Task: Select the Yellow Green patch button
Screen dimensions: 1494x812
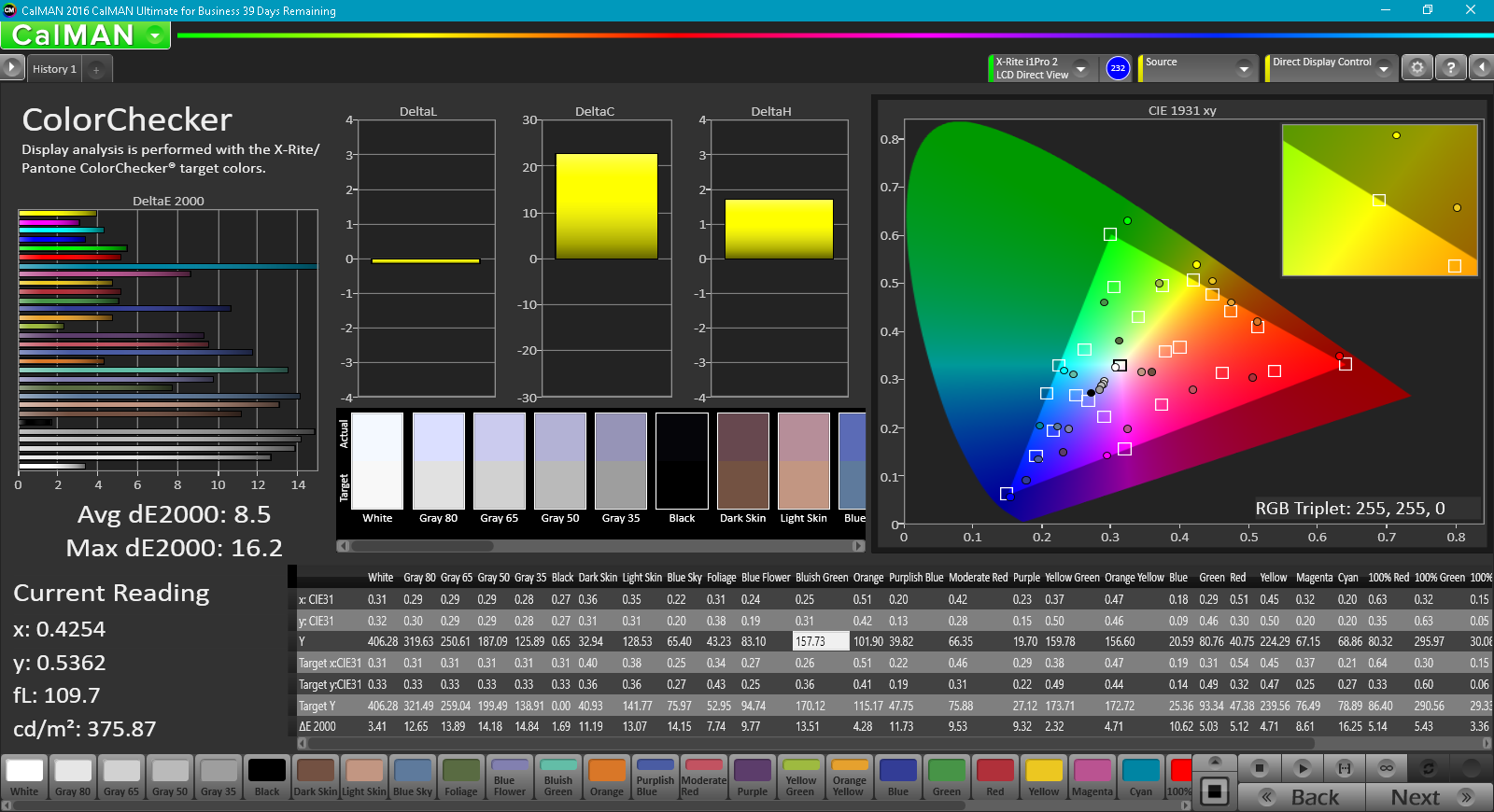Action: pyautogui.click(x=801, y=777)
